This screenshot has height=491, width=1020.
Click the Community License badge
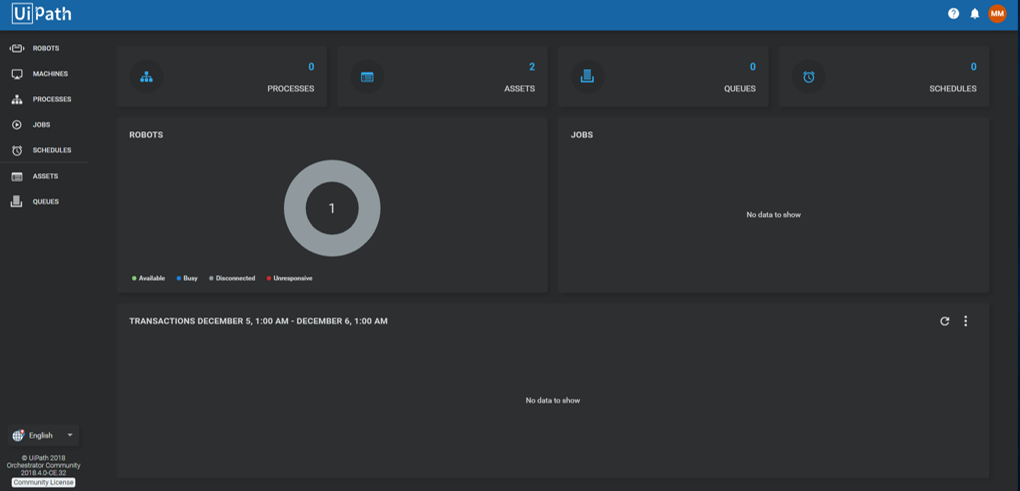tap(44, 483)
